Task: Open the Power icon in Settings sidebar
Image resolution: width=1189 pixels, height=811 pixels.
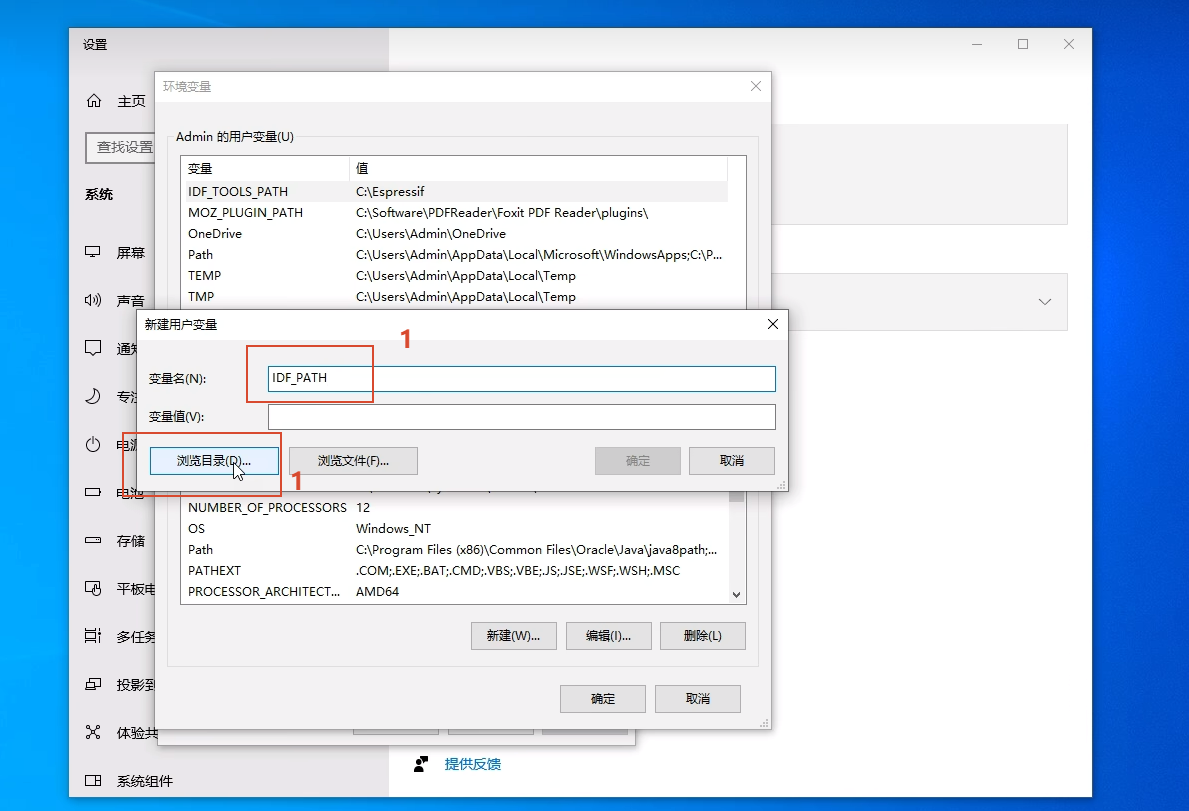Action: (x=93, y=444)
